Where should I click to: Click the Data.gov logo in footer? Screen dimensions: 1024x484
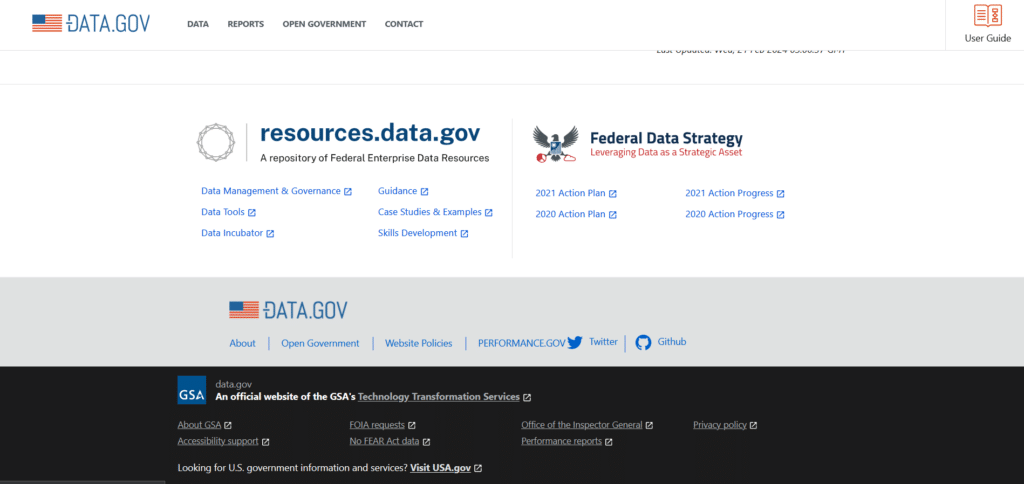click(288, 310)
